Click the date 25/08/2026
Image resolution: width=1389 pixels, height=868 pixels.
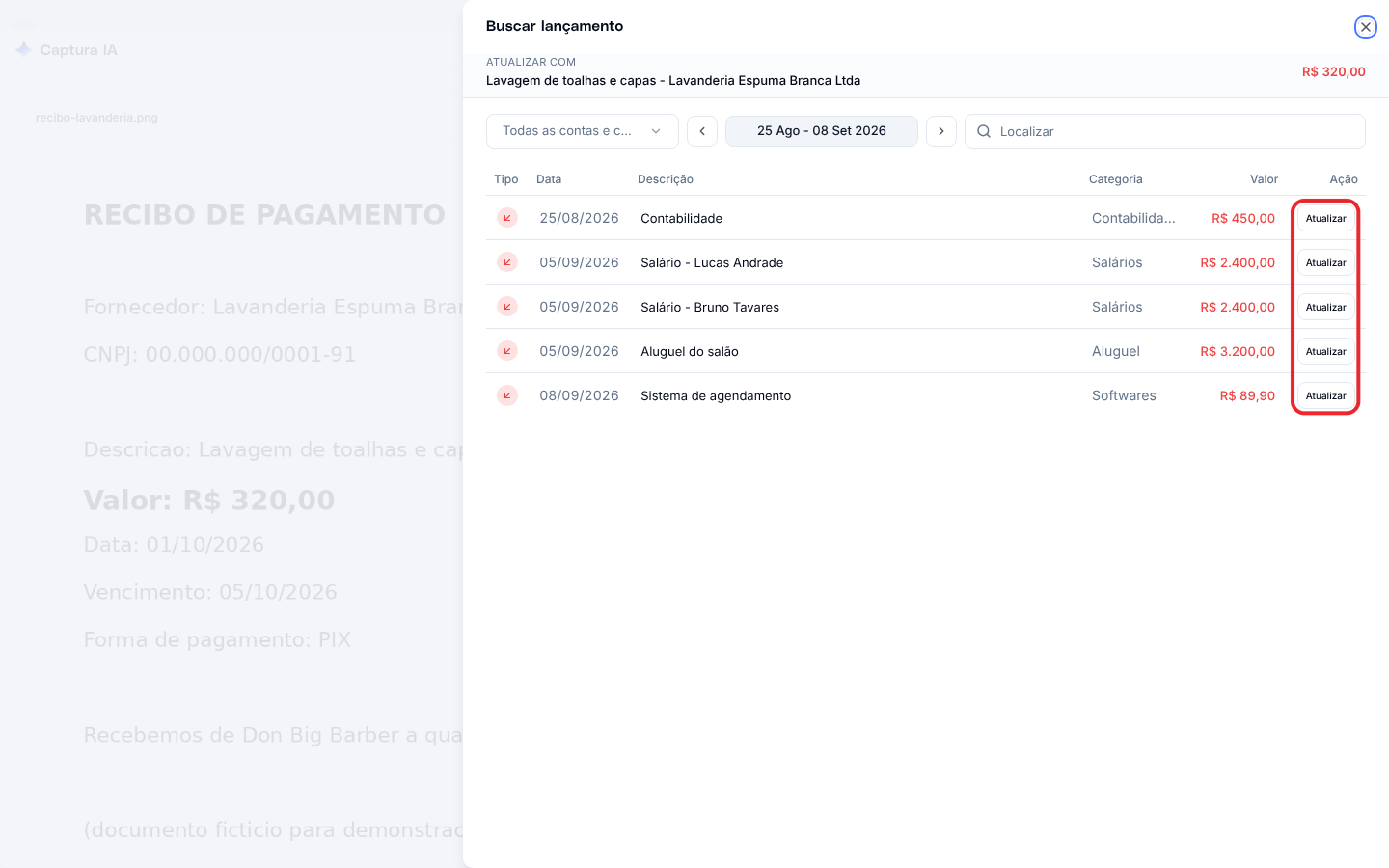pyautogui.click(x=579, y=218)
